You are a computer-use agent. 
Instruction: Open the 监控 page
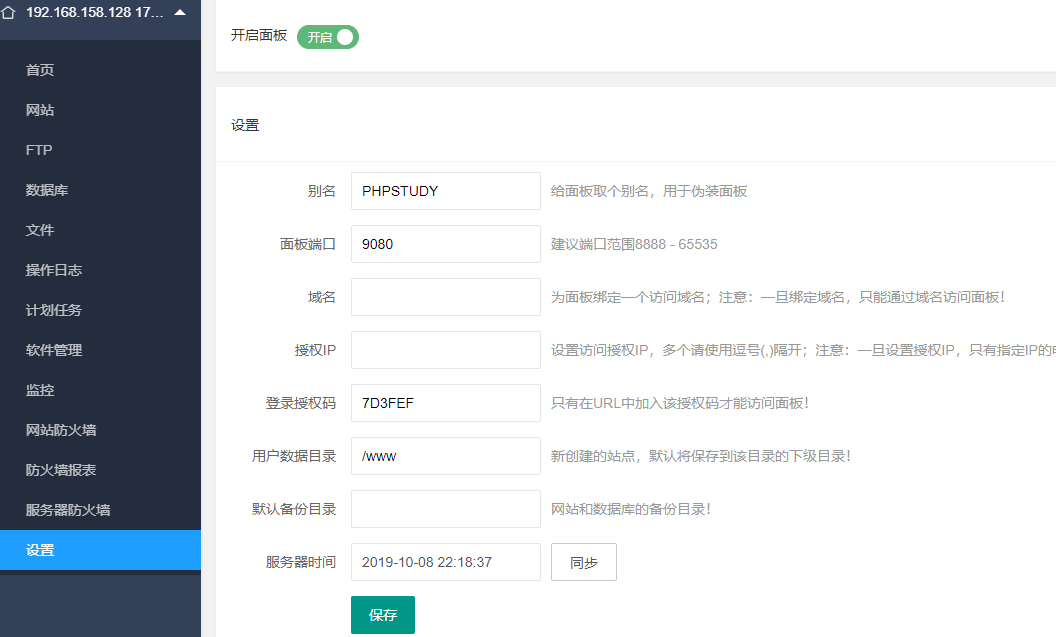[x=40, y=390]
